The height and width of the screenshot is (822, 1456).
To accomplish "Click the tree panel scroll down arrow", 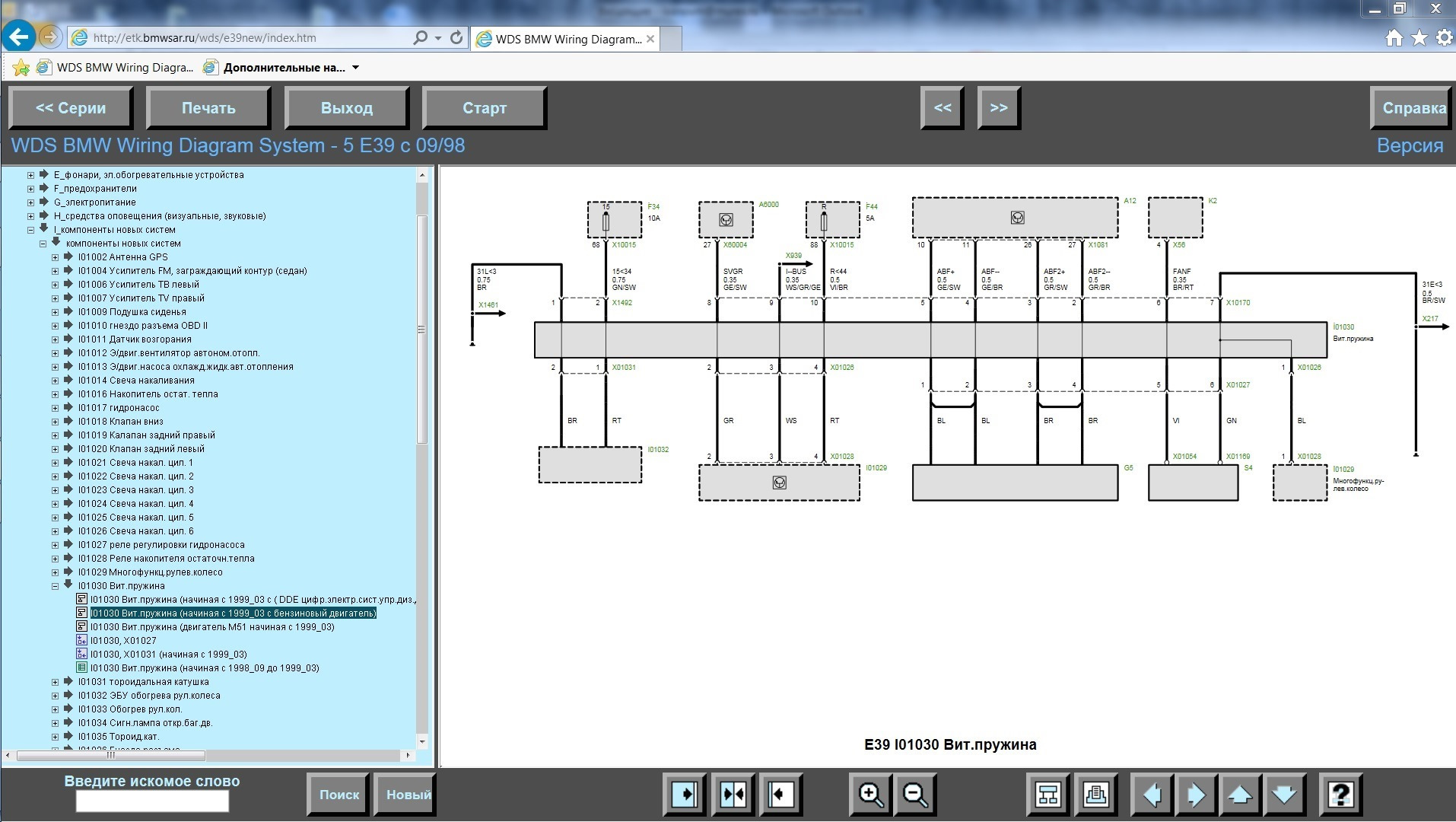I will click(x=422, y=741).
